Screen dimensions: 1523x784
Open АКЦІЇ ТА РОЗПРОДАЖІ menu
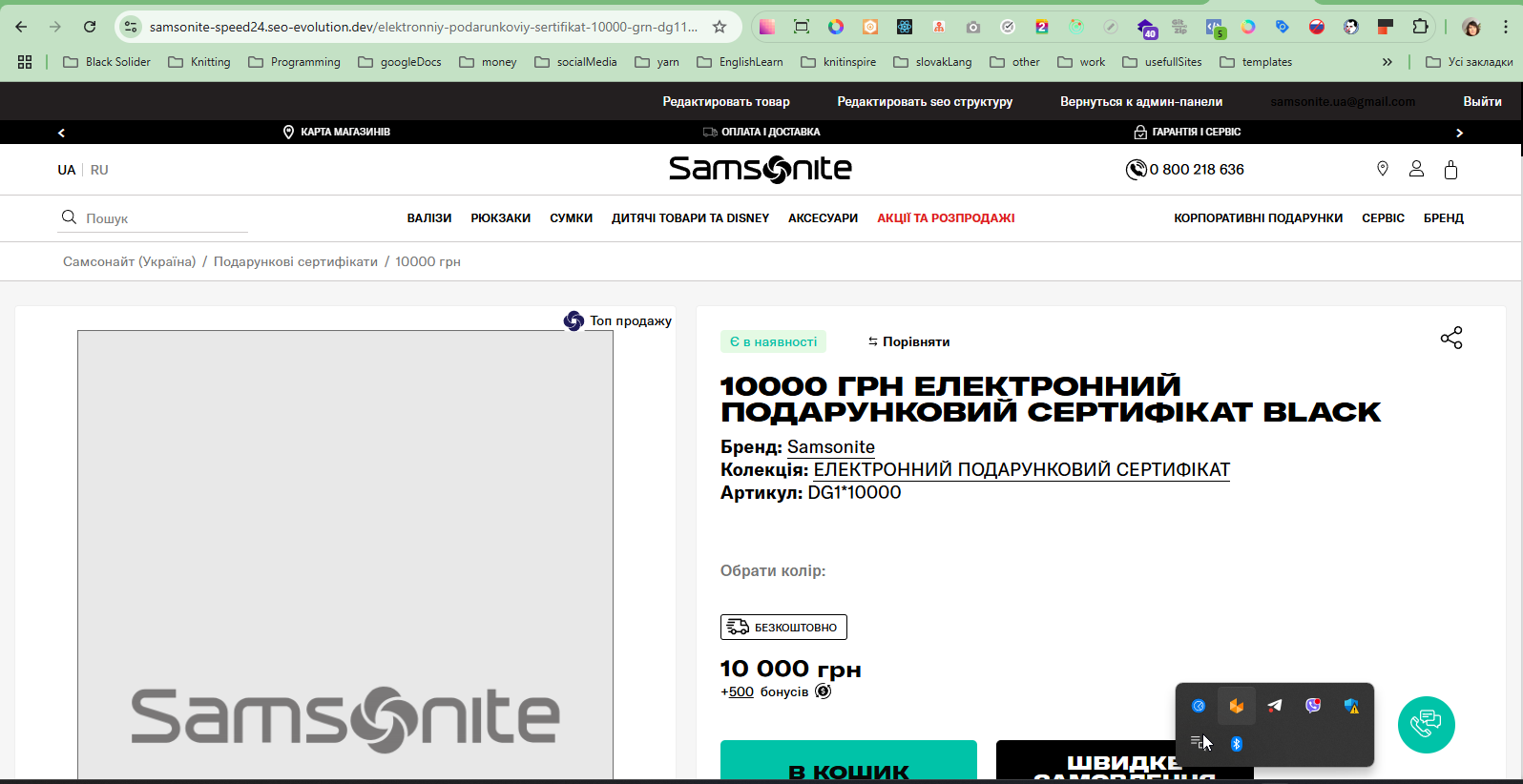pos(946,218)
